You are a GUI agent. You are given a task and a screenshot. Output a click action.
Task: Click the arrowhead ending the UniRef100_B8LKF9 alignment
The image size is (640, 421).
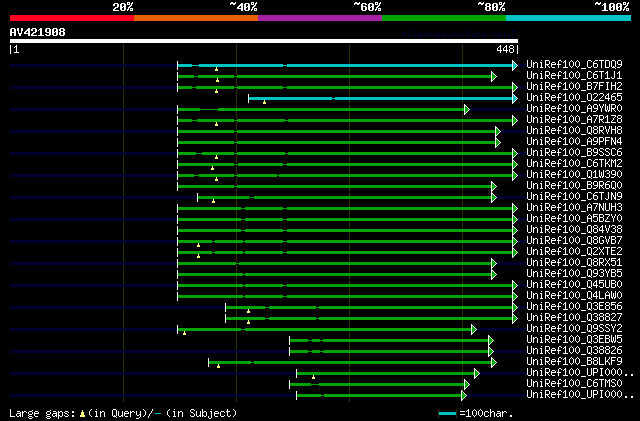[x=494, y=362]
